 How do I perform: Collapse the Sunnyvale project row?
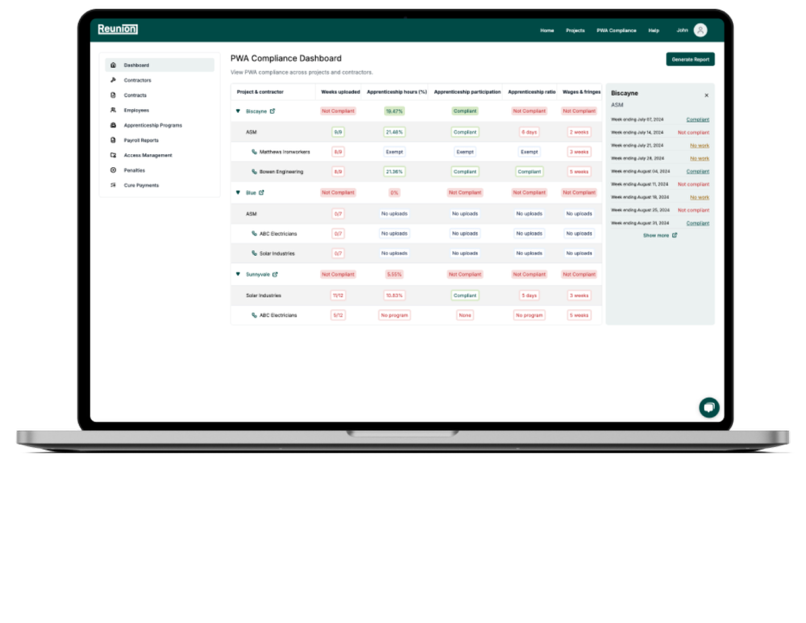click(x=238, y=274)
